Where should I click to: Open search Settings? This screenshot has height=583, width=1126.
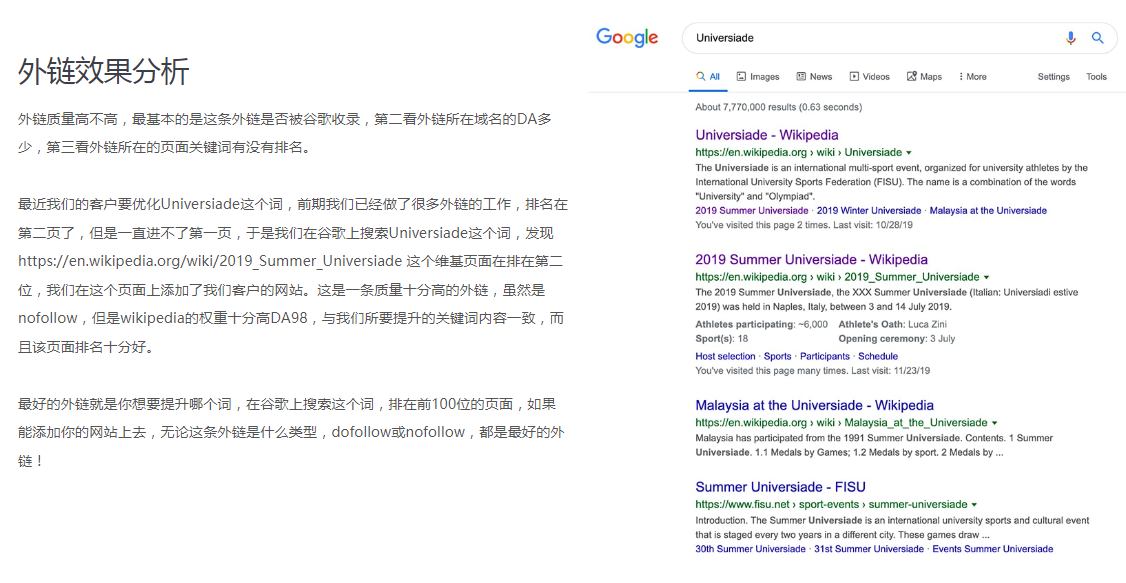point(1053,77)
